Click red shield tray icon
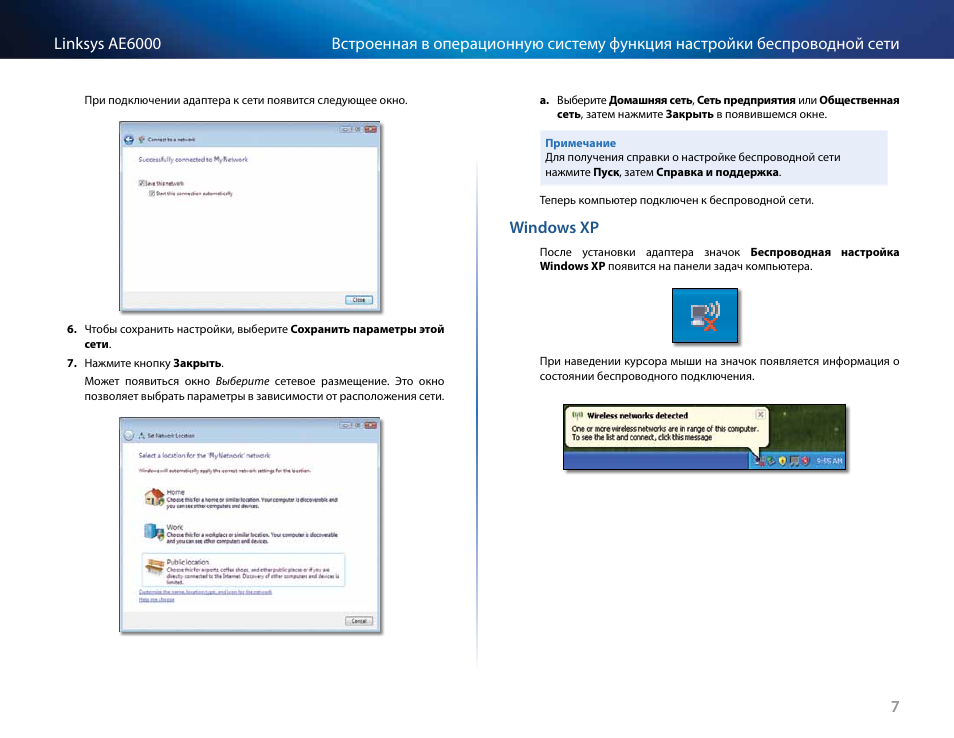The image size is (954, 738). [805, 461]
